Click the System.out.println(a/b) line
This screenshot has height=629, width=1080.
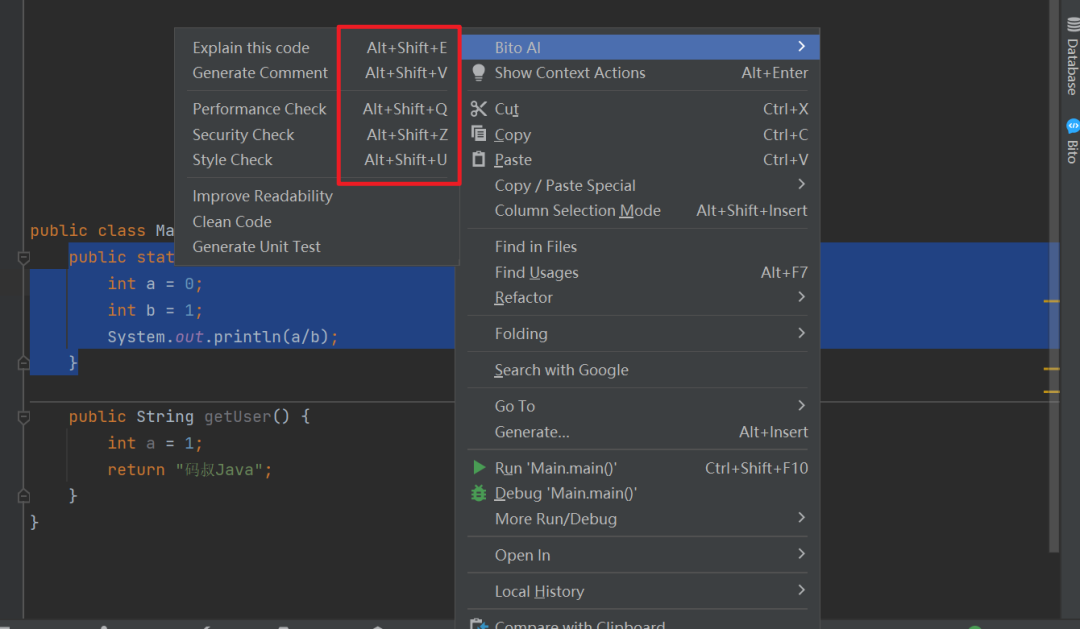(x=222, y=337)
